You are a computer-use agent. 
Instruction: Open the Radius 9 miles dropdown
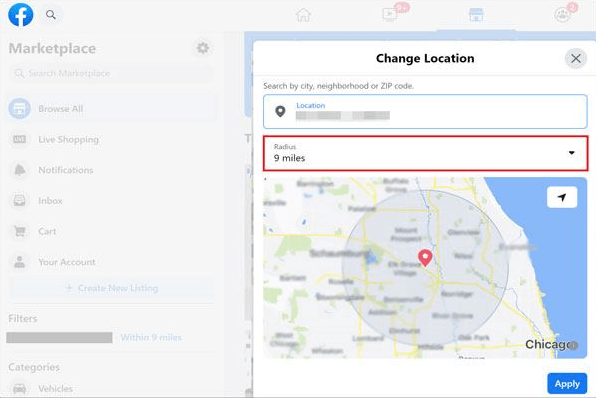pyautogui.click(x=425, y=153)
